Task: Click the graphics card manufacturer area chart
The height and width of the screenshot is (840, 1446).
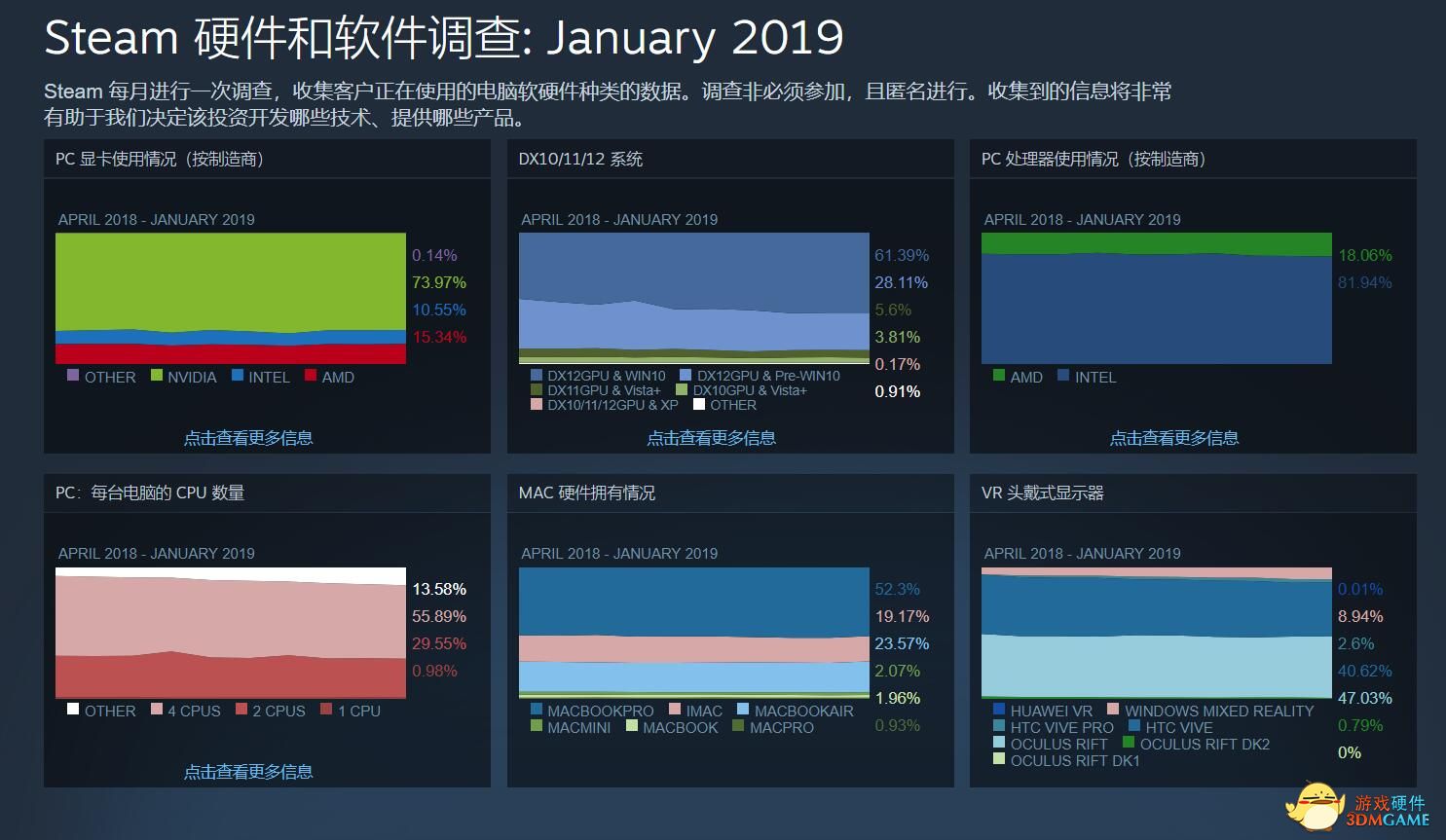Action: pos(231,298)
